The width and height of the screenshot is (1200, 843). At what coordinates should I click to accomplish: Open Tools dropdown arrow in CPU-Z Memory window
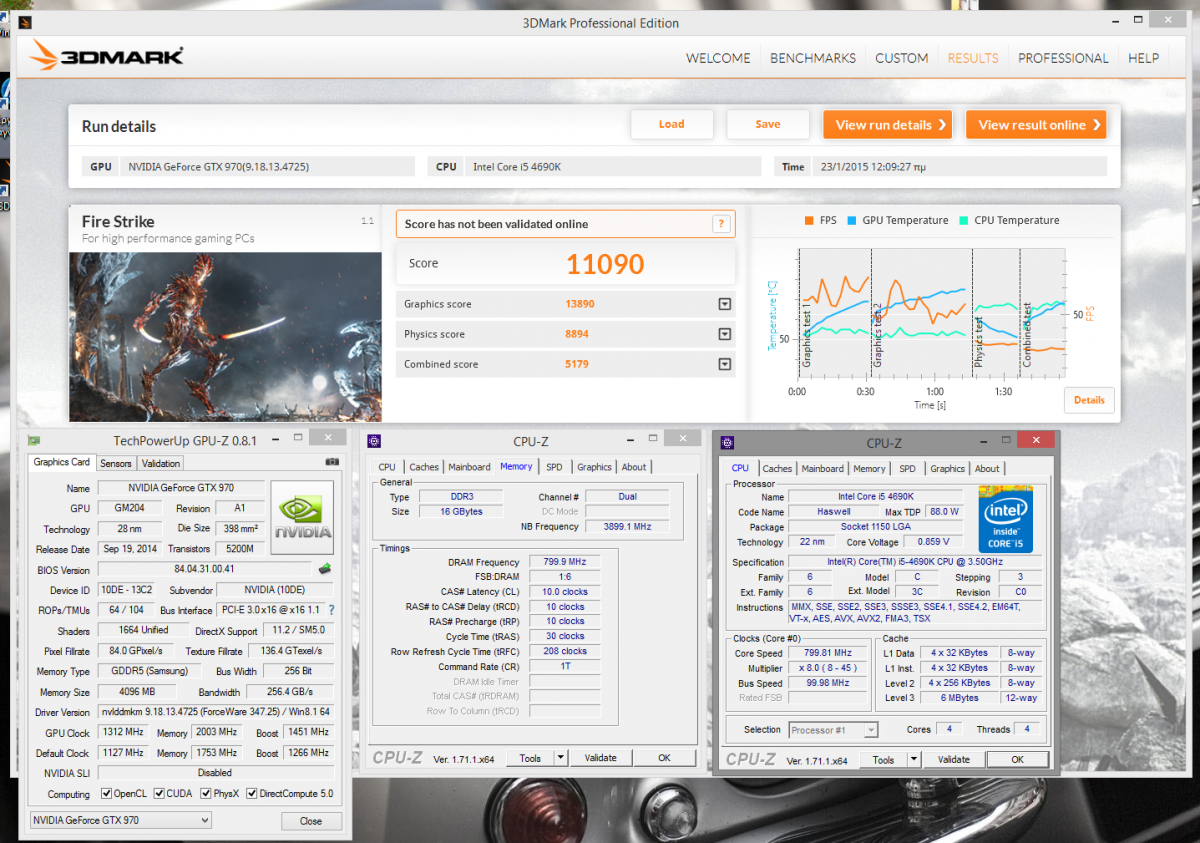pos(560,758)
